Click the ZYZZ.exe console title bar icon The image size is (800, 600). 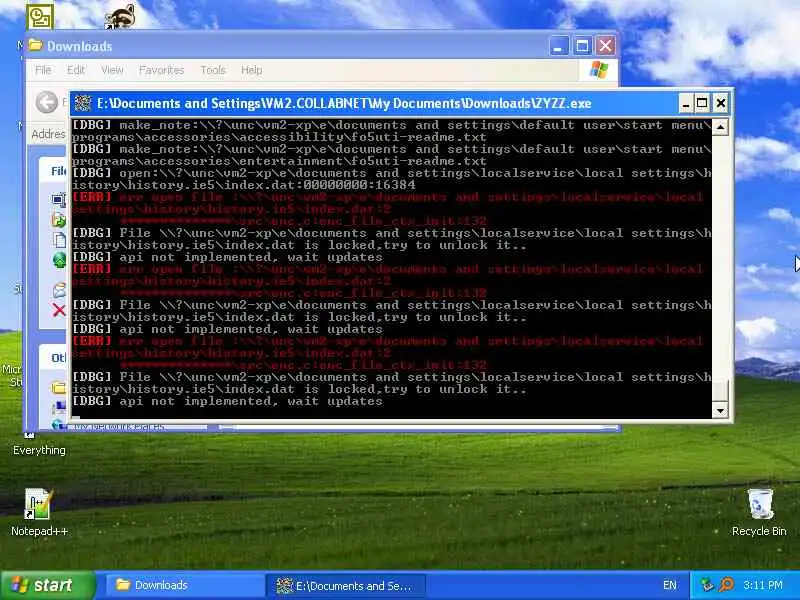(83, 104)
